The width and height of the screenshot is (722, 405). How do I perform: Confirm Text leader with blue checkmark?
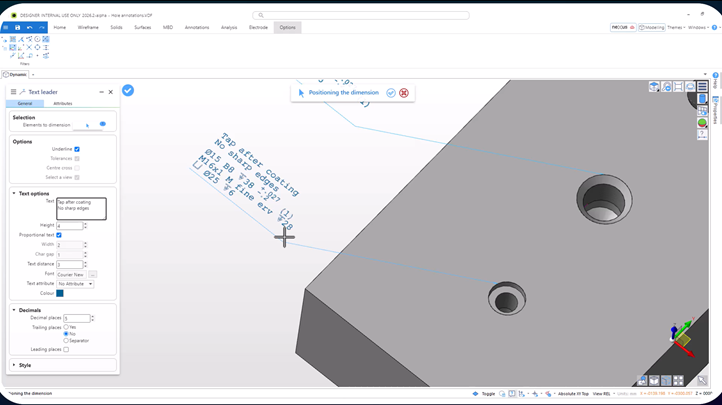coord(128,91)
